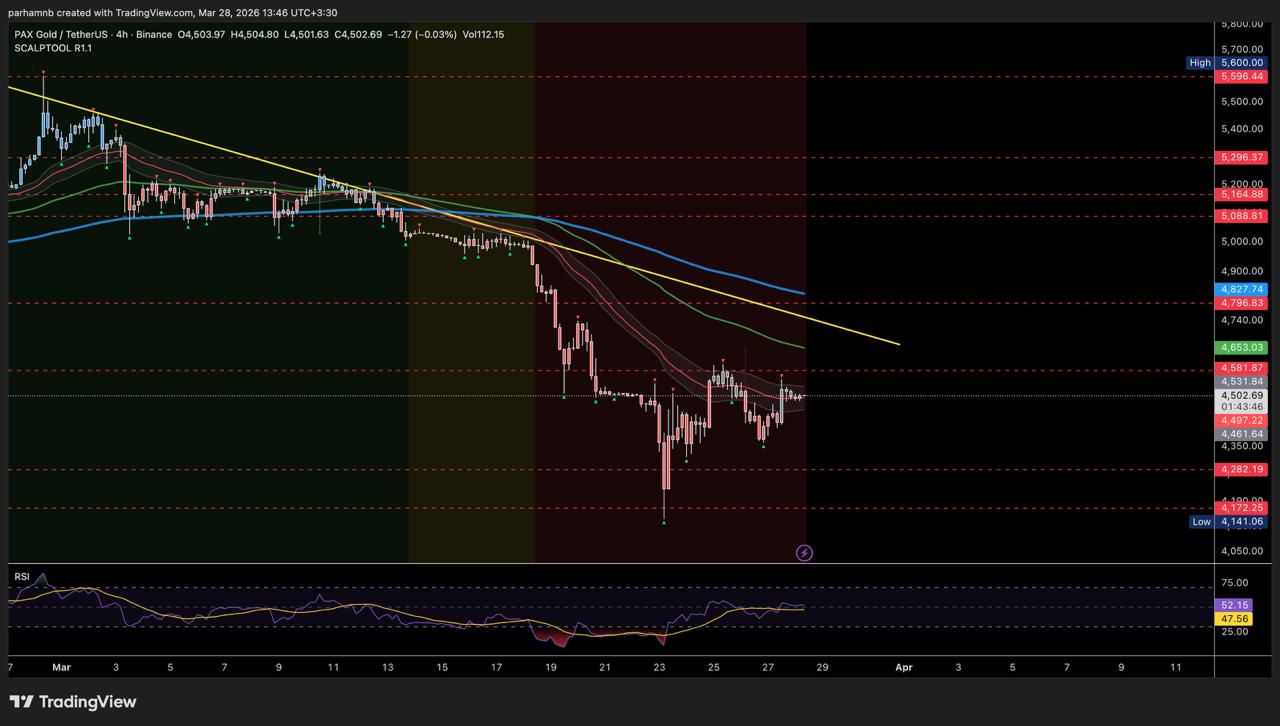Select the blue 4,827.74 moving average label
Image resolution: width=1280 pixels, height=726 pixels.
(x=1241, y=290)
